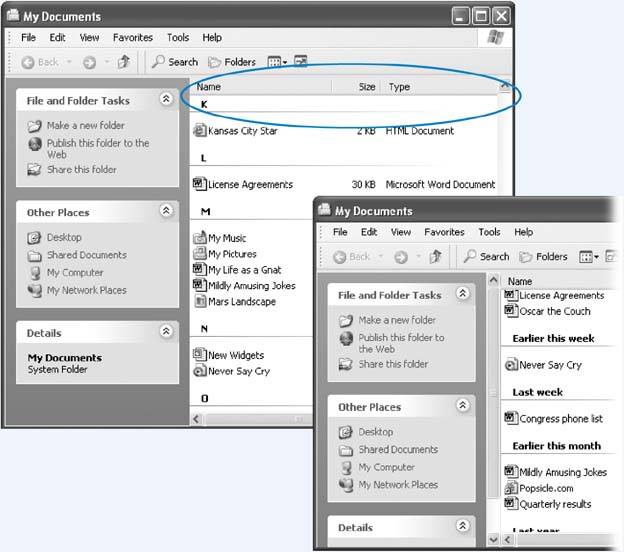Click Up folder icon in front window toolbar
Viewport: 624px width, 552px height.
click(x=435, y=256)
